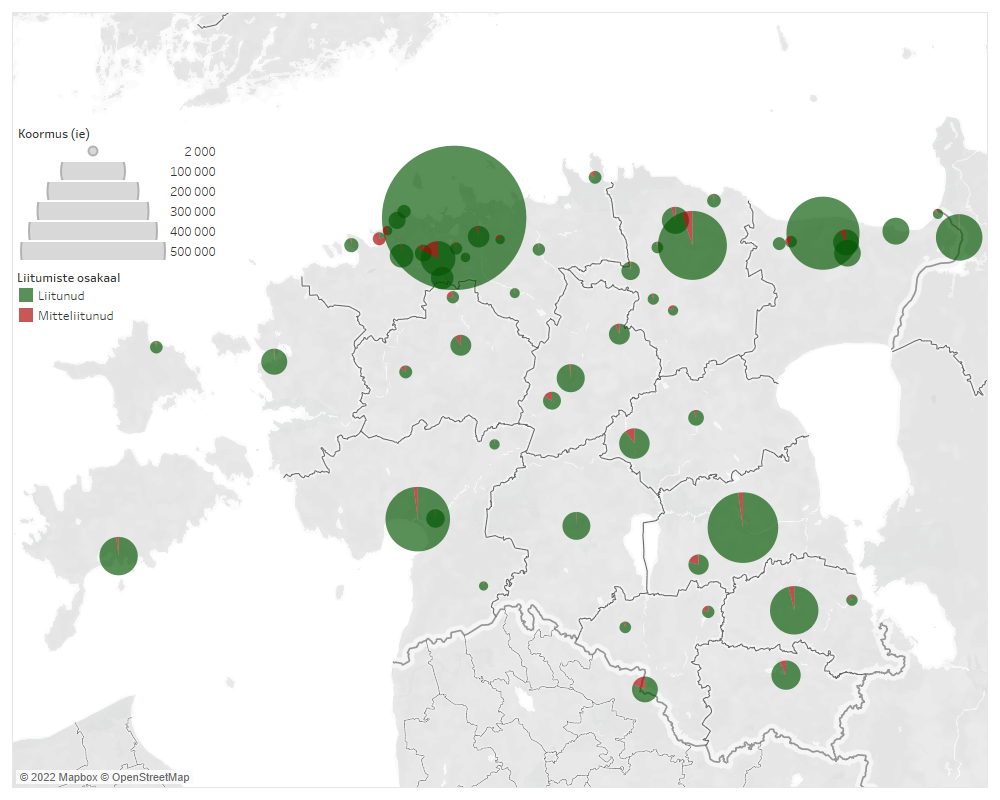The image size is (1000, 800).
Task: Open the OpenStreetMap attribution link
Action: click(x=145, y=777)
